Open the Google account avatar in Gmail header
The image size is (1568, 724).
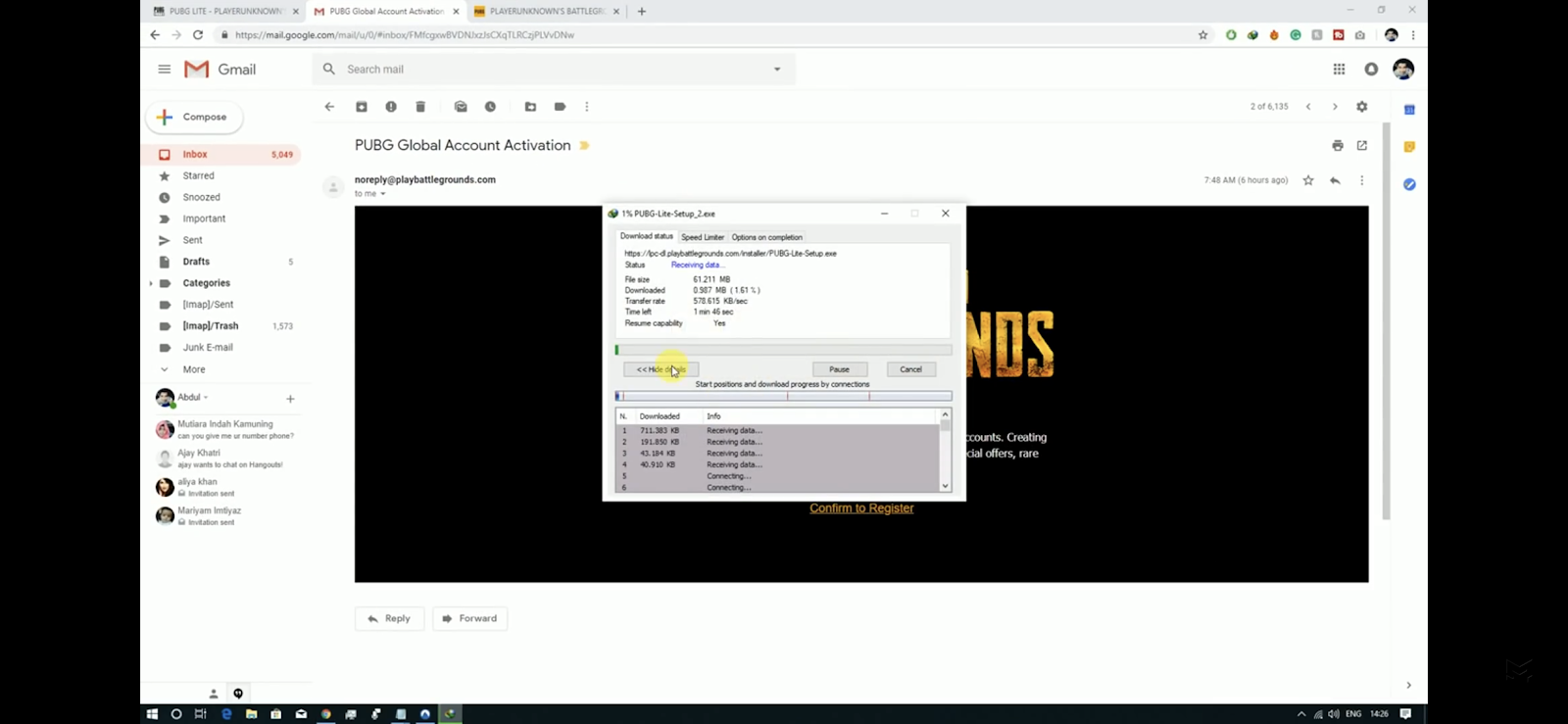pyautogui.click(x=1403, y=70)
